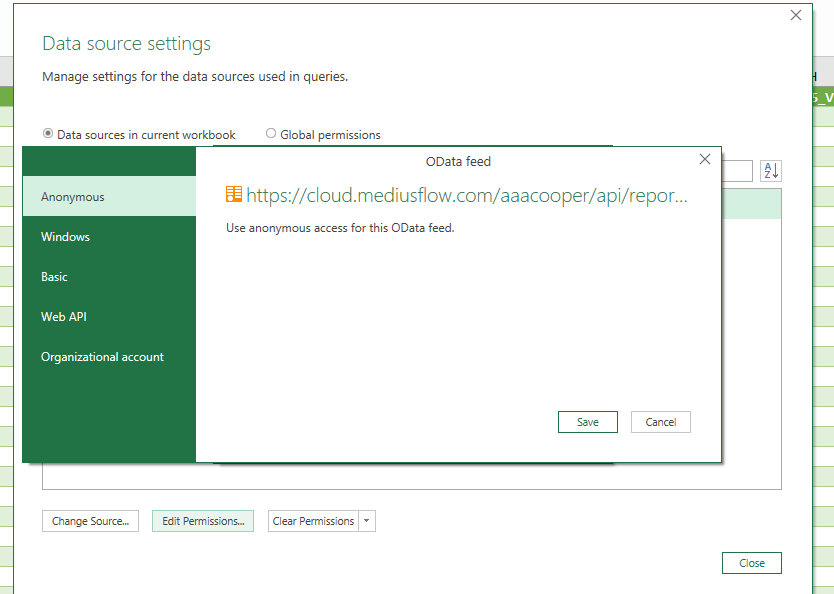Click the OData feed table icon
Image resolution: width=834 pixels, height=594 pixels.
coord(233,194)
